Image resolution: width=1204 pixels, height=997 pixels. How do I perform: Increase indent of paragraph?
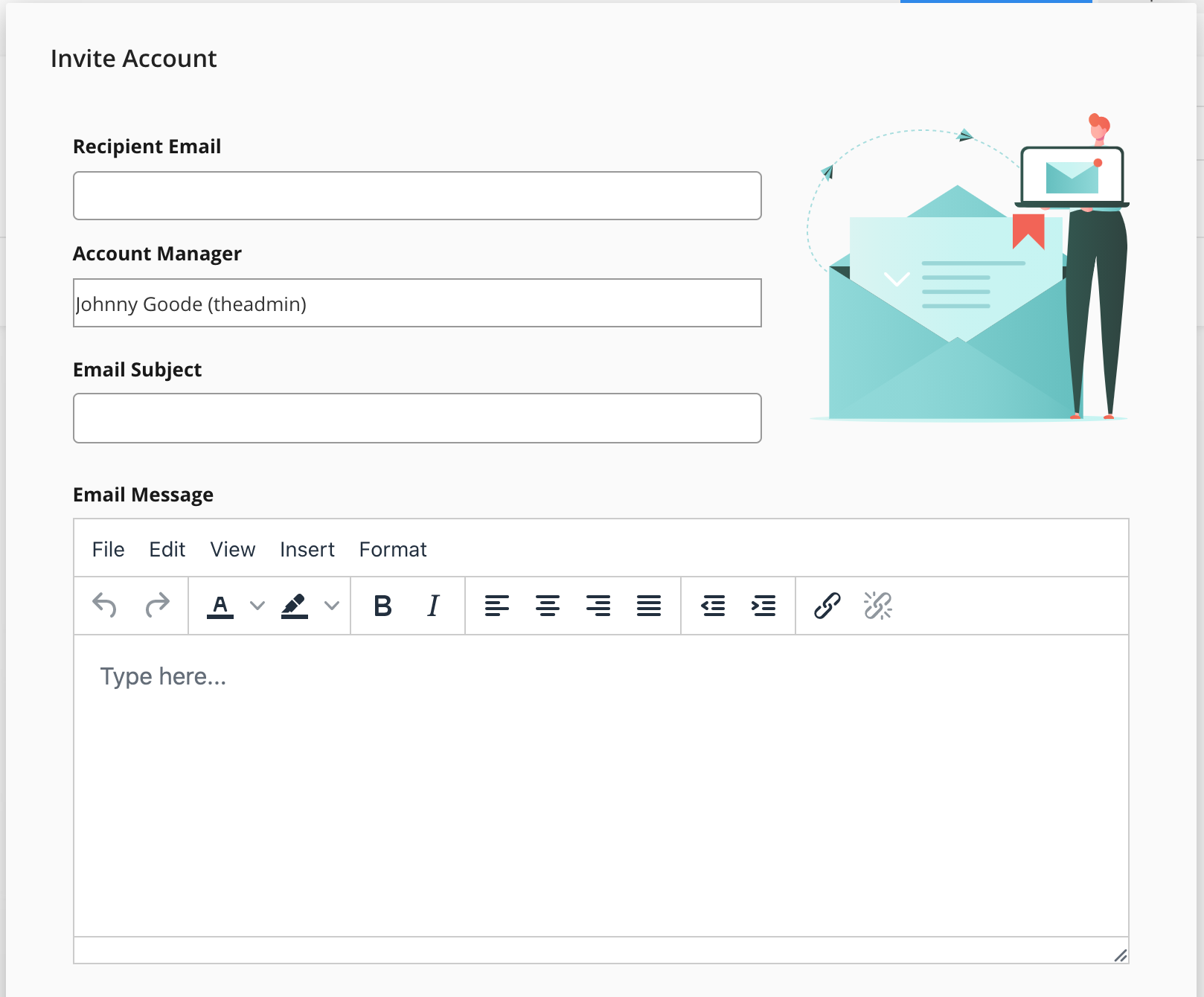(x=763, y=606)
